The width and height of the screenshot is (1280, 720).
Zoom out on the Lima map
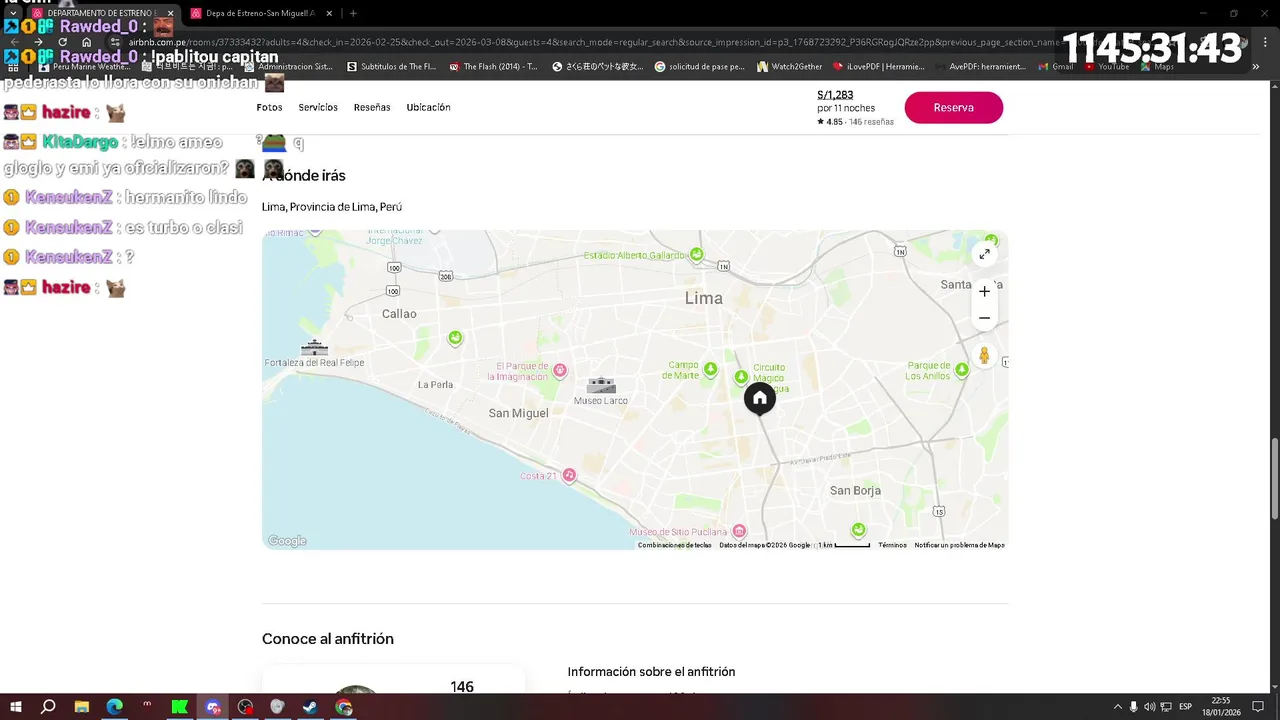pyautogui.click(x=985, y=318)
